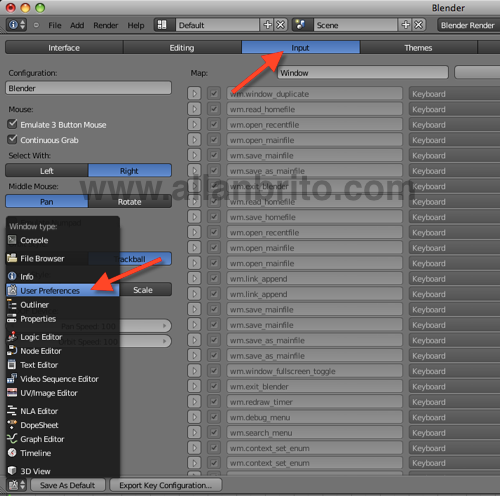Viewport: 500px width, 496px height.
Task: Switch to the Interface tab
Action: [x=64, y=48]
